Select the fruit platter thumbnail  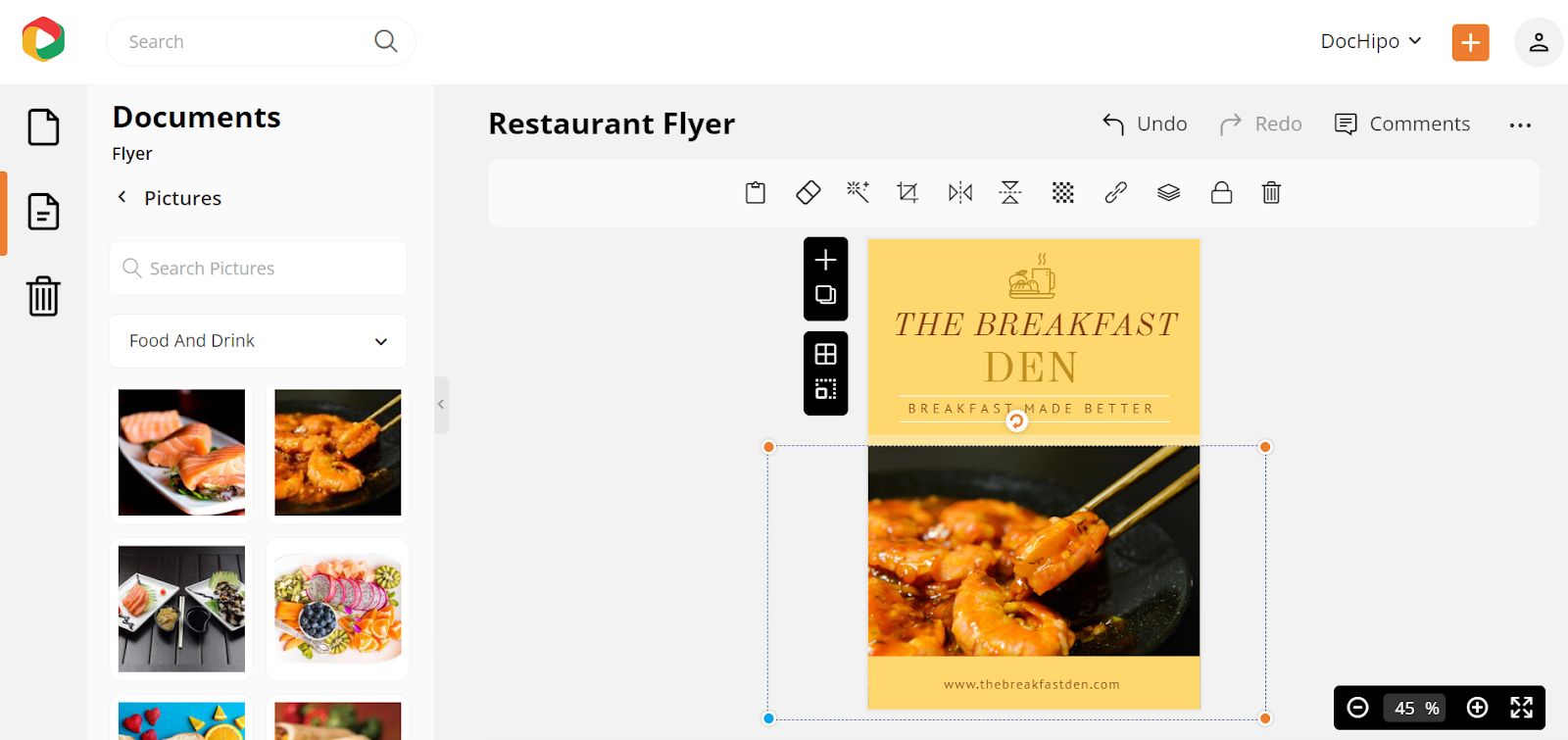[x=338, y=609]
